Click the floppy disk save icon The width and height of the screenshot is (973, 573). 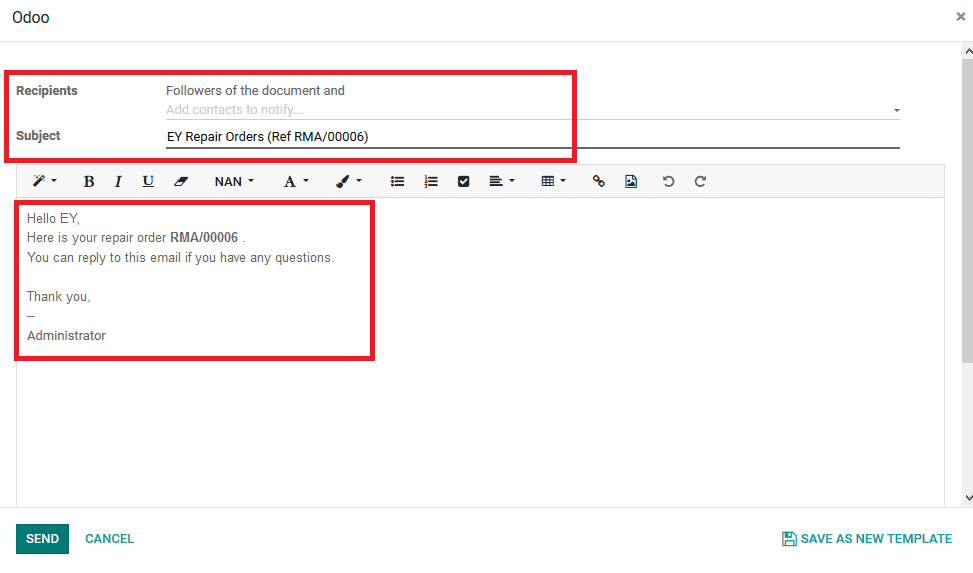789,539
